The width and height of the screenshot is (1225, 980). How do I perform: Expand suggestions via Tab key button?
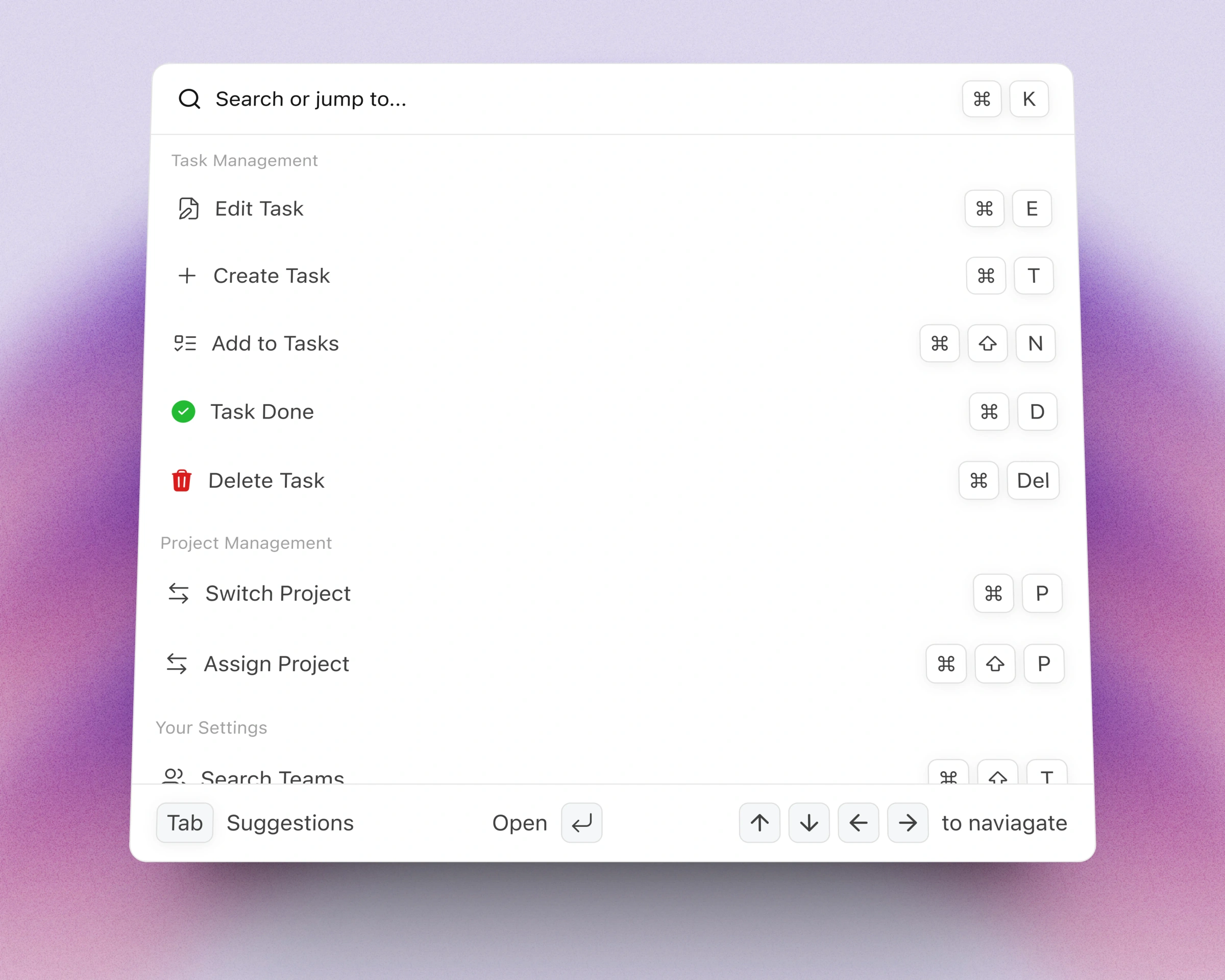(185, 822)
